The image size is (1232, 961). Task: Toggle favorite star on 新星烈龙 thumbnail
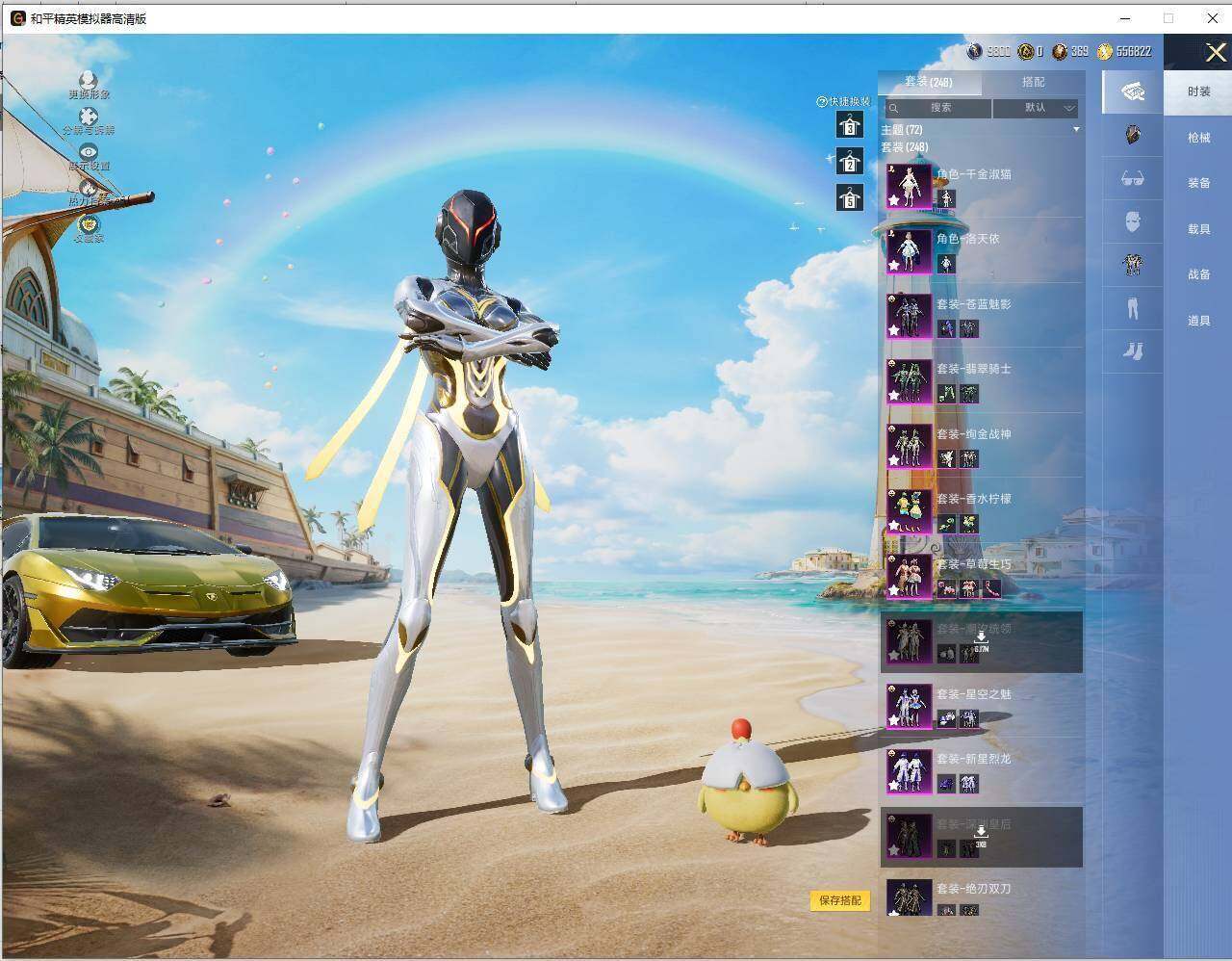pos(894,785)
